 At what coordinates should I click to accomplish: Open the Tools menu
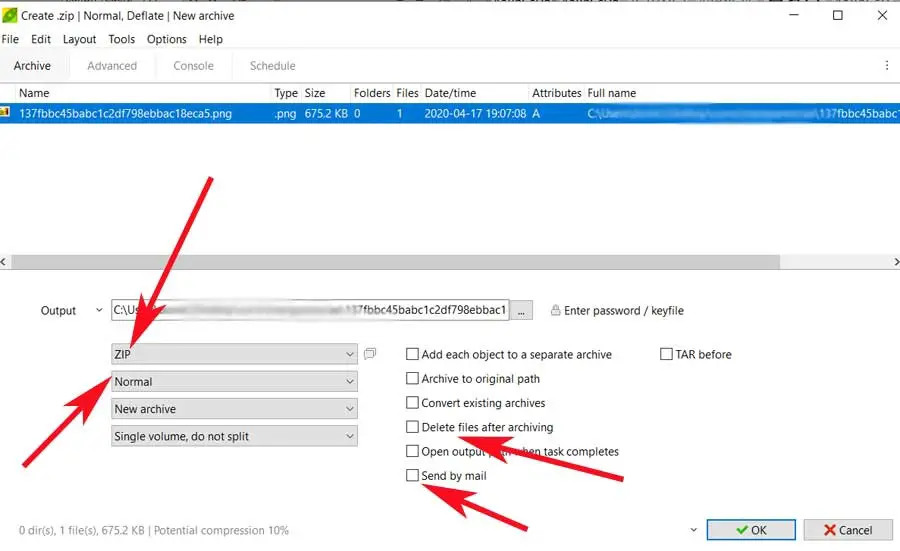pyautogui.click(x=122, y=39)
